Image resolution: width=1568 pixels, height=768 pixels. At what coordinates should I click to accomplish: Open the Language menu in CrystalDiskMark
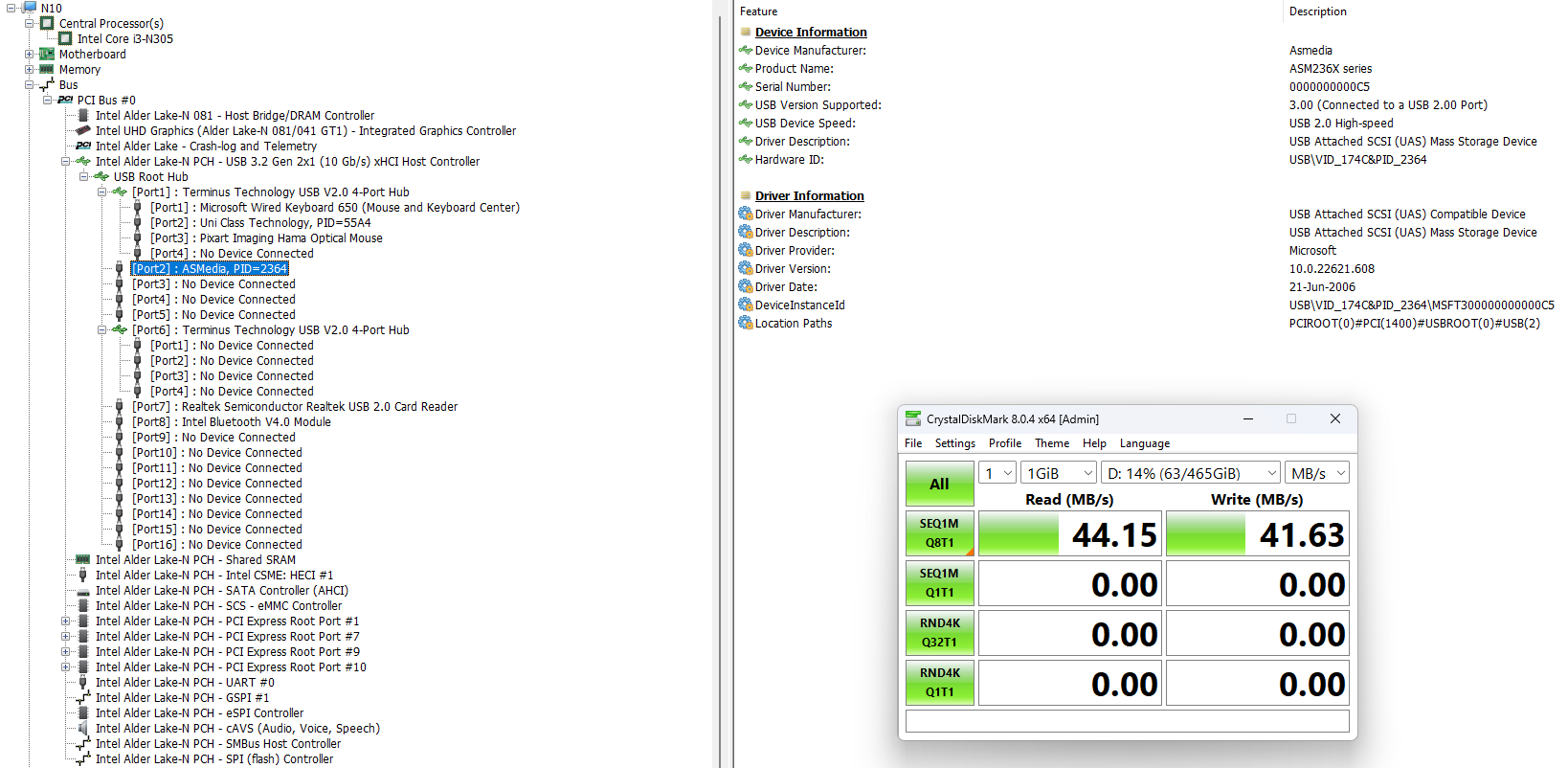coord(1145,443)
